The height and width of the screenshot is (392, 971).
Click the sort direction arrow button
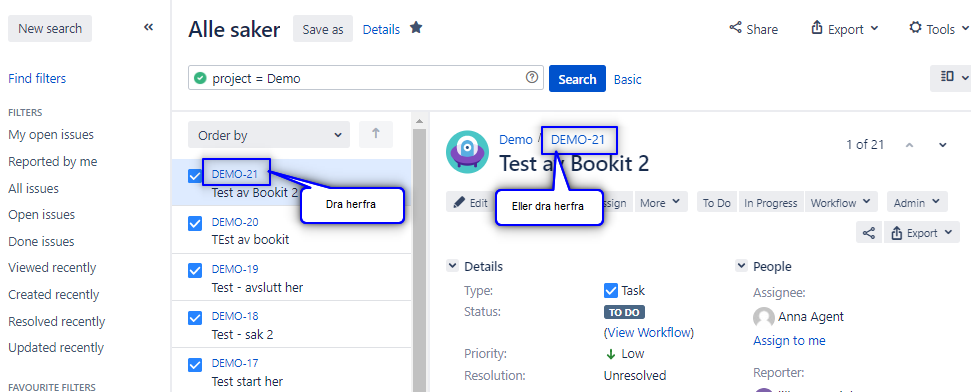click(x=375, y=134)
